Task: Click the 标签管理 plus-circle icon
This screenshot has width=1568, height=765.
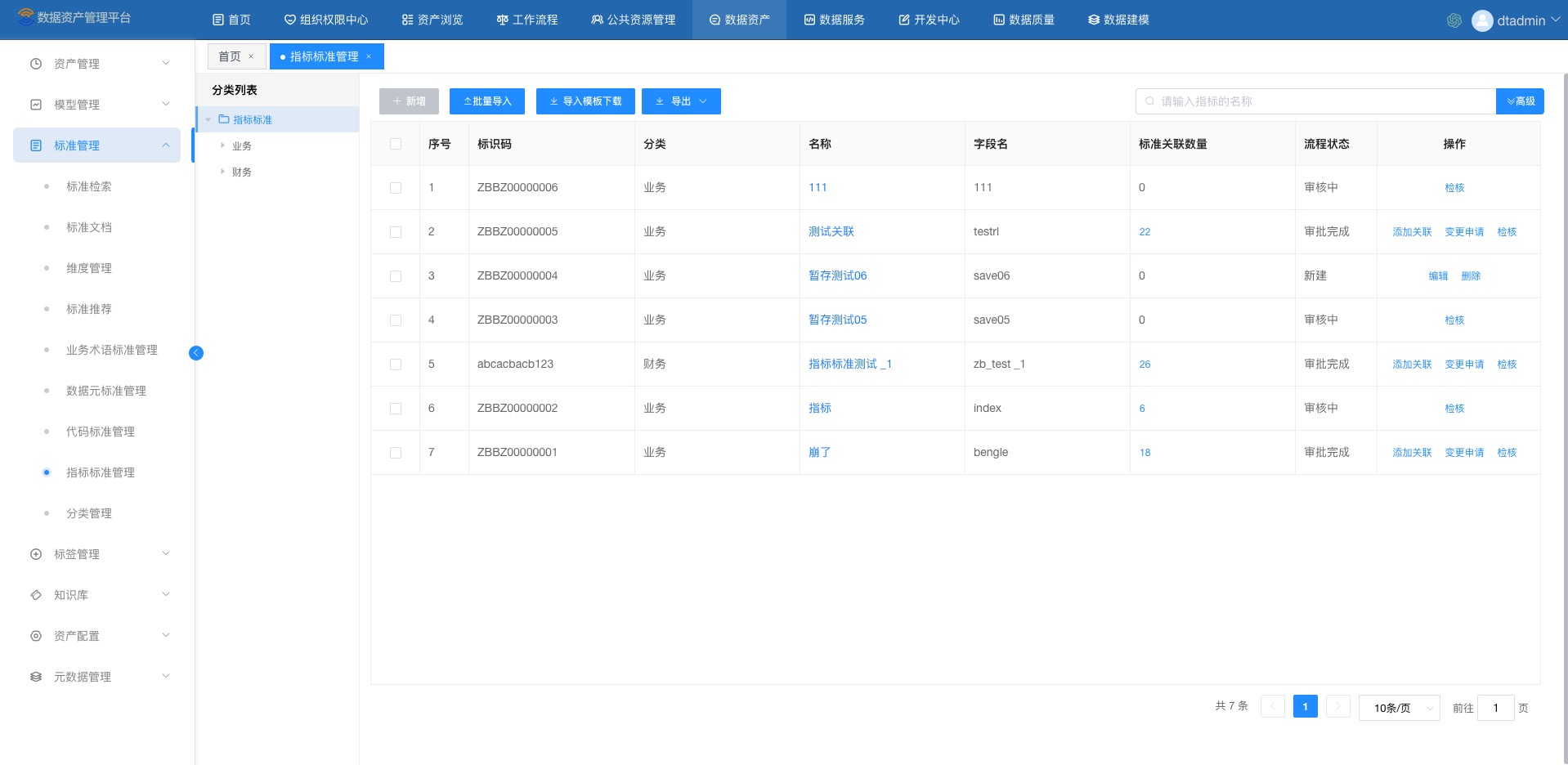Action: [x=36, y=554]
